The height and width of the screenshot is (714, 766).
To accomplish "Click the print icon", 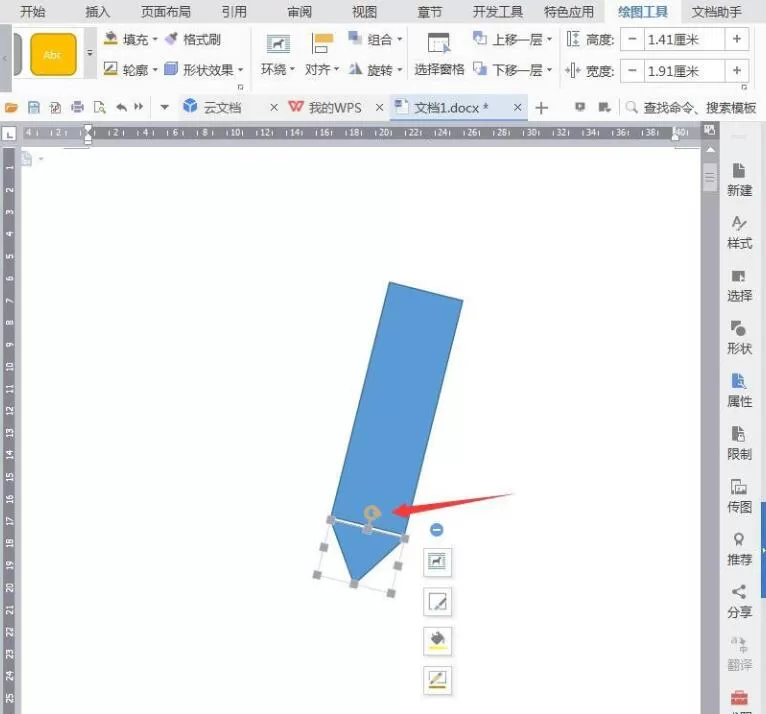I will click(77, 107).
